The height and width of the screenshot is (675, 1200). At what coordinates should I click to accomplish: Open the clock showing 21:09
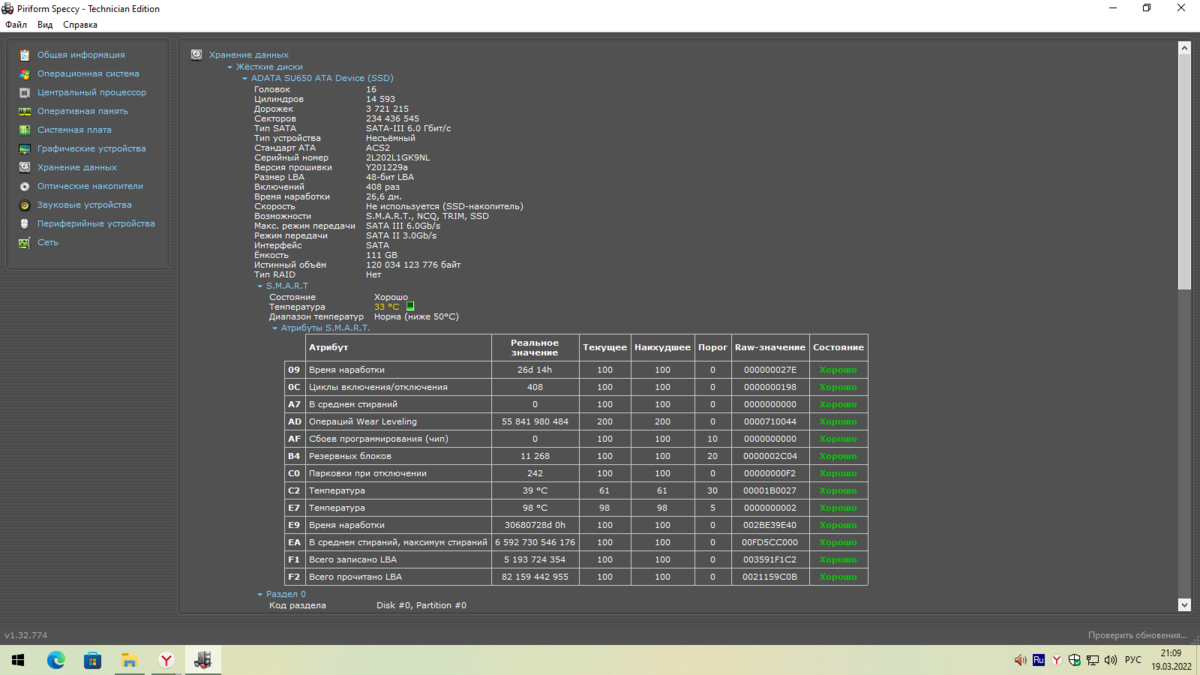coord(1170,654)
